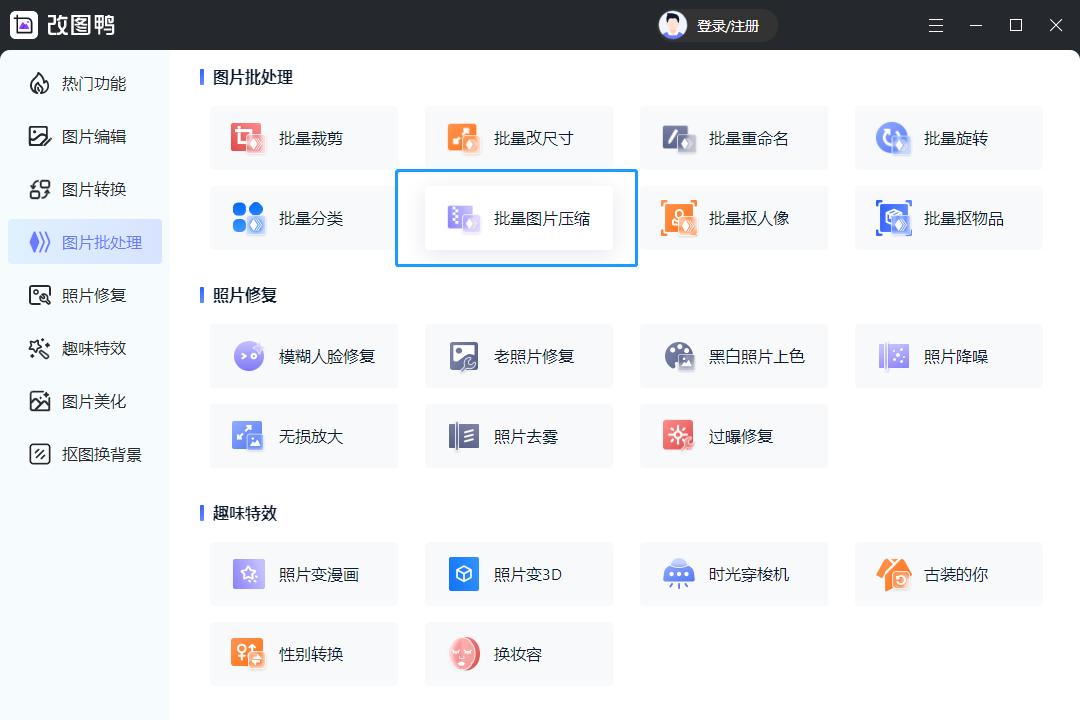The height and width of the screenshot is (720, 1080).
Task: Select 模糊人脸修复 blurry face repair
Action: (304, 356)
